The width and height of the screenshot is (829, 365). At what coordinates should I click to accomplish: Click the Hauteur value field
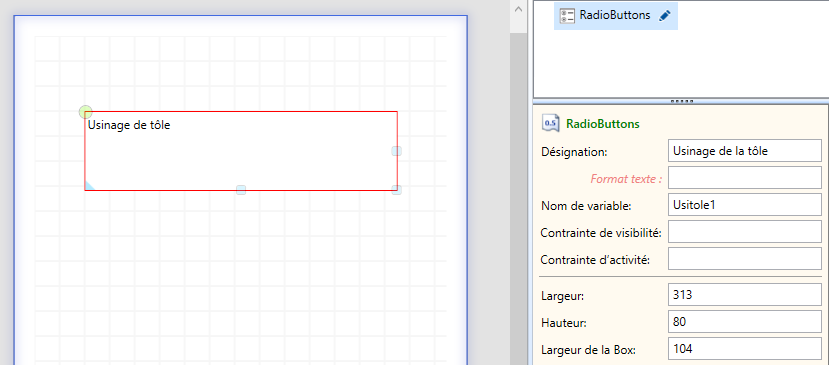[x=744, y=322]
